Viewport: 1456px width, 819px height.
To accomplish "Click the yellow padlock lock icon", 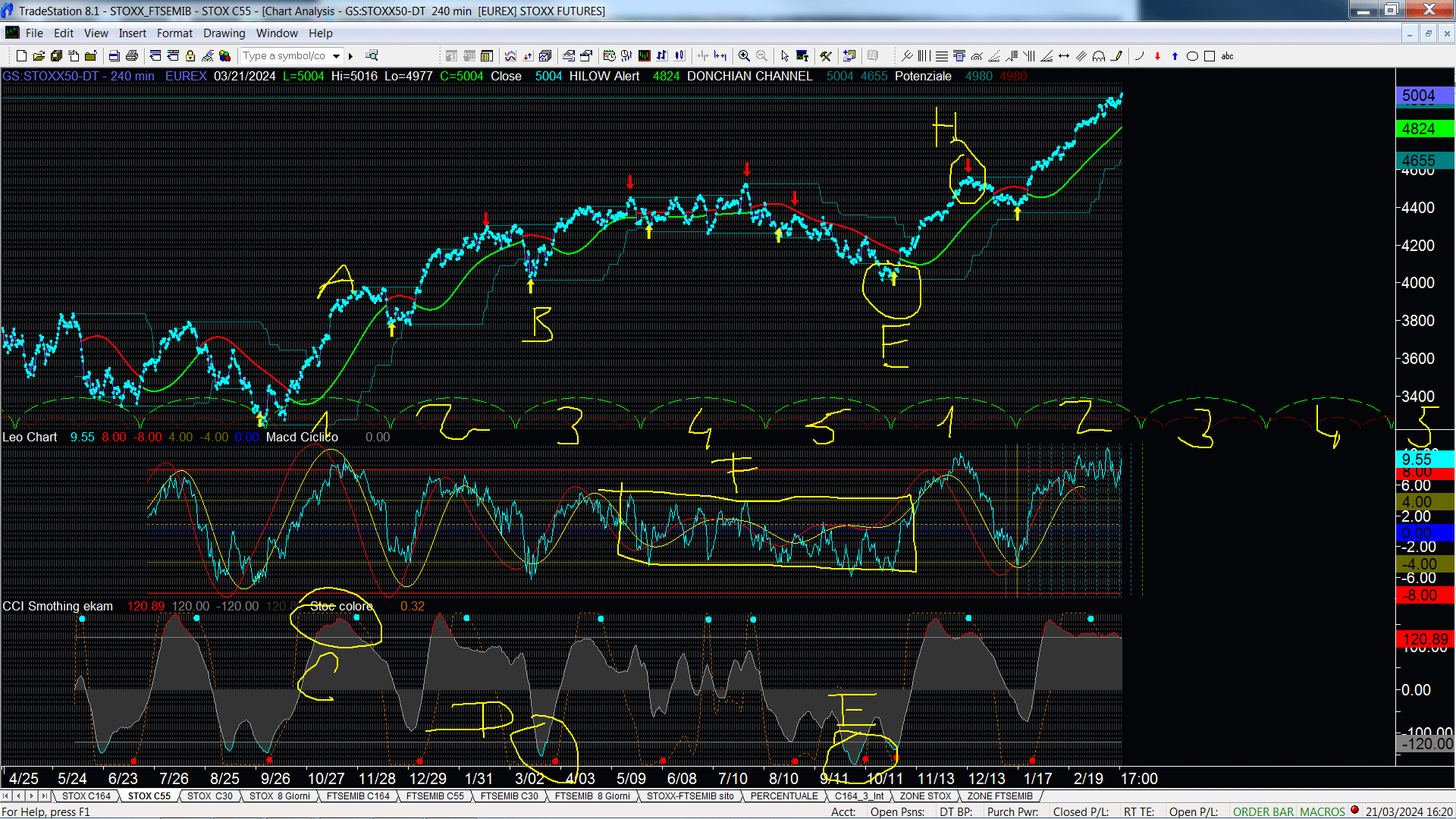I will (190, 55).
